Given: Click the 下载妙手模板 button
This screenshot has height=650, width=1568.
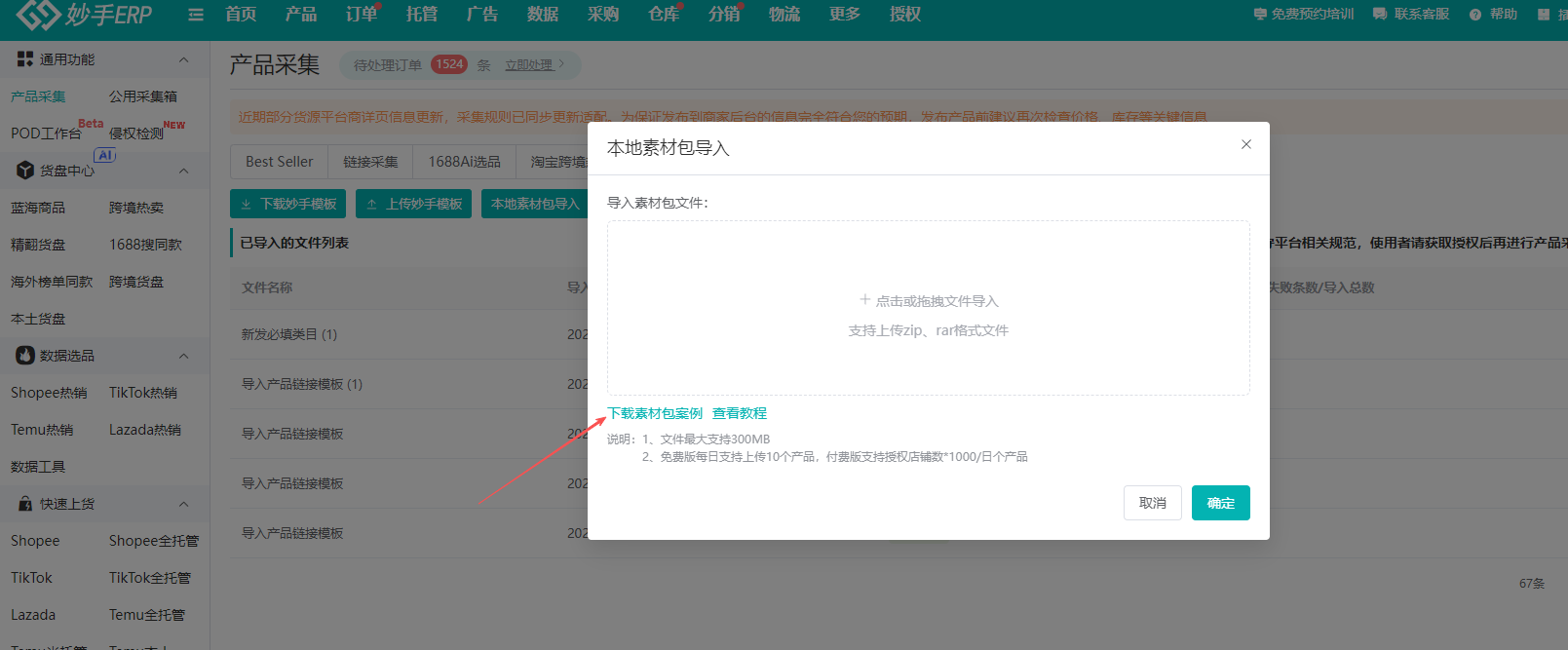Looking at the screenshot, I should 288,204.
